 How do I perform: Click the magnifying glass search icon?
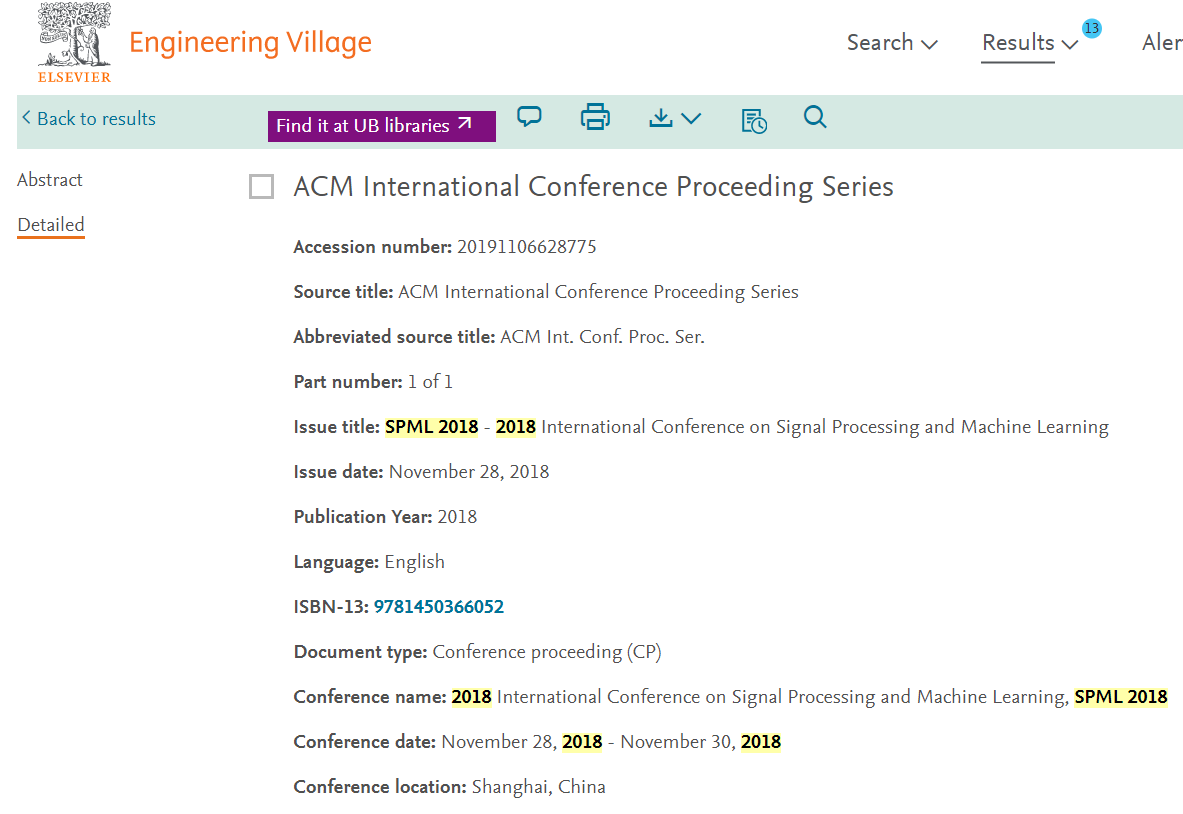click(x=815, y=117)
